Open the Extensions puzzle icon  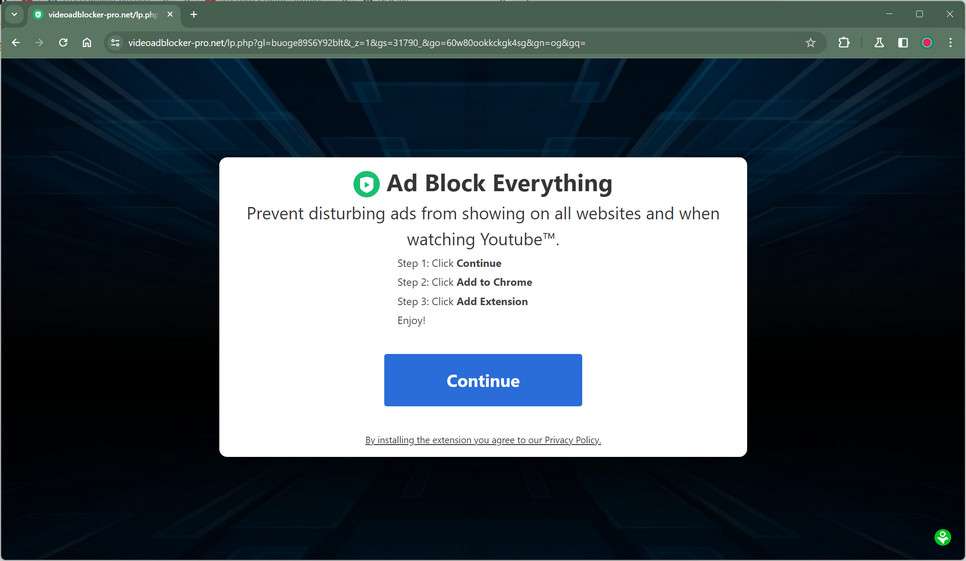pos(843,42)
